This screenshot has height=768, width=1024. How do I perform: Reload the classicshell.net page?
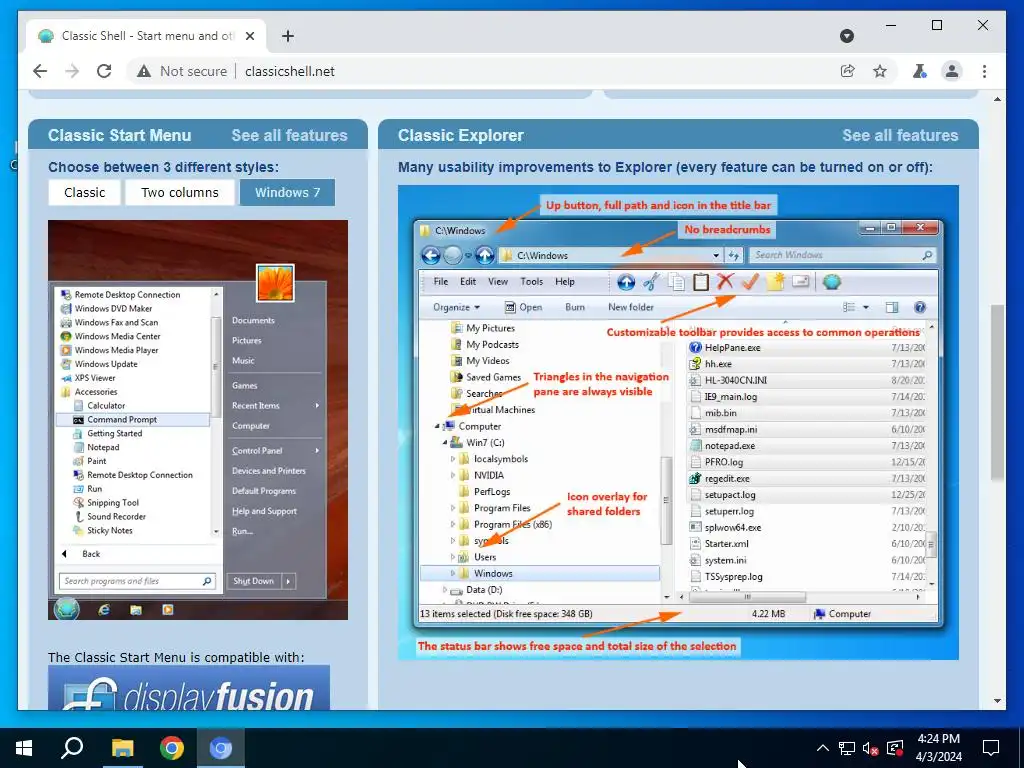click(104, 71)
